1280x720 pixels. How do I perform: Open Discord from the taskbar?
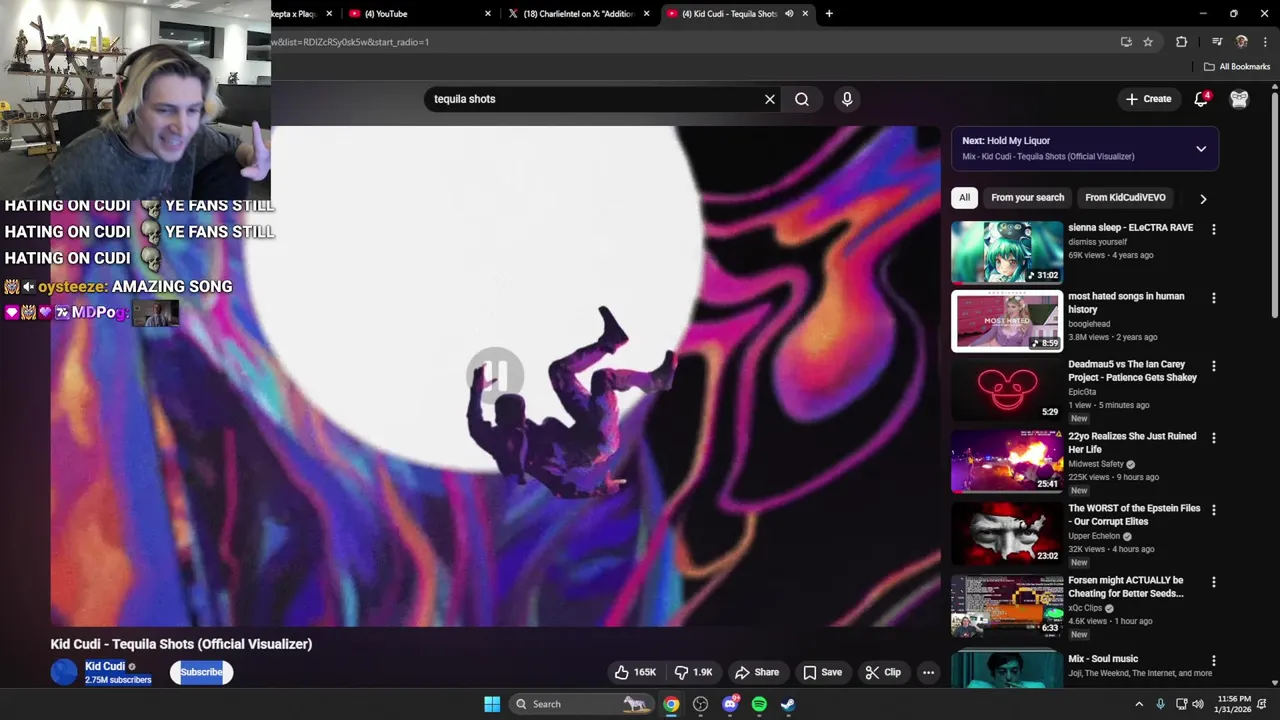(730, 704)
